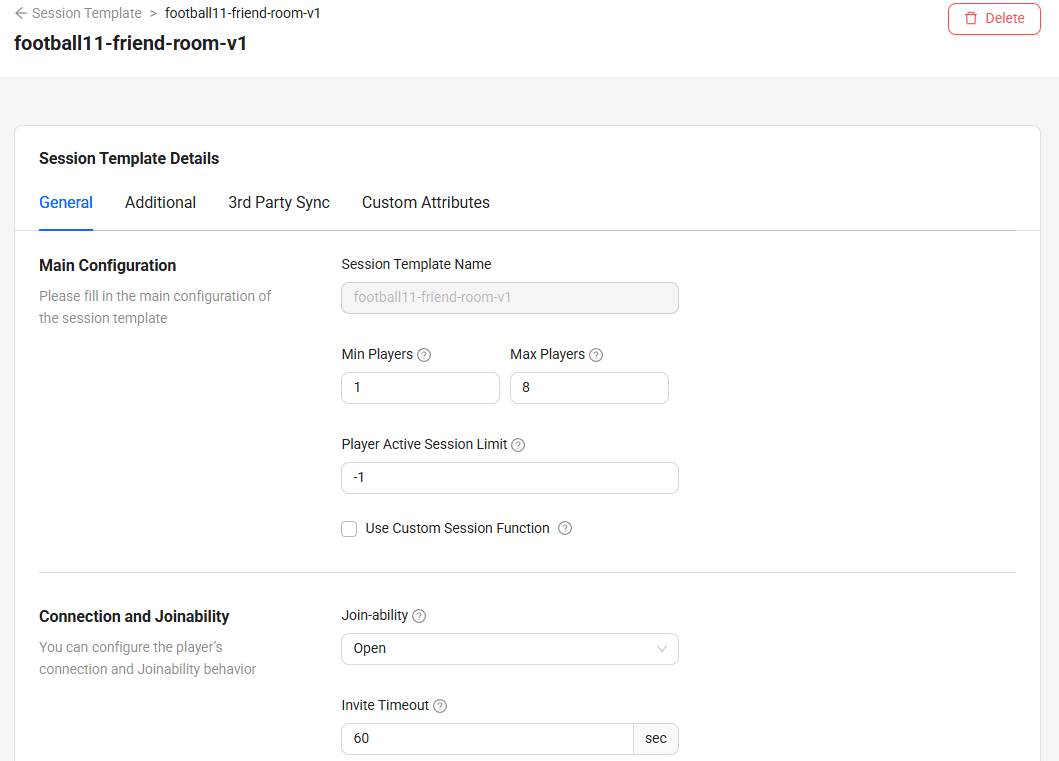Enable the Use Custom Session Function checkbox
The width and height of the screenshot is (1059, 761).
coord(349,529)
